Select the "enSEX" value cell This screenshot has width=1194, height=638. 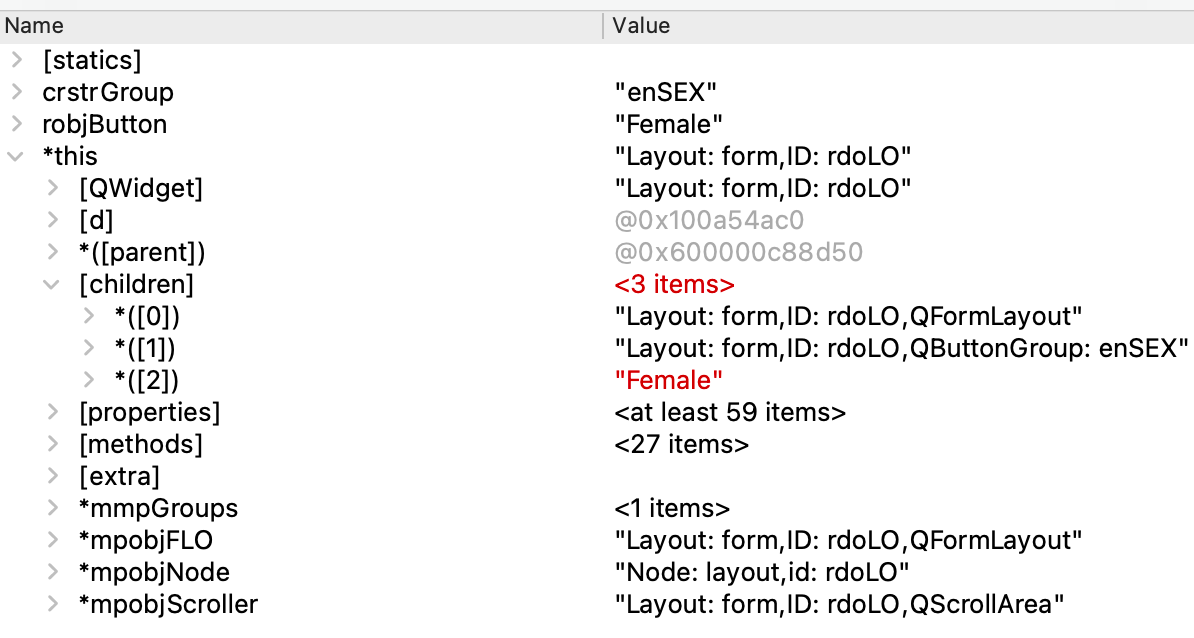[x=666, y=92]
